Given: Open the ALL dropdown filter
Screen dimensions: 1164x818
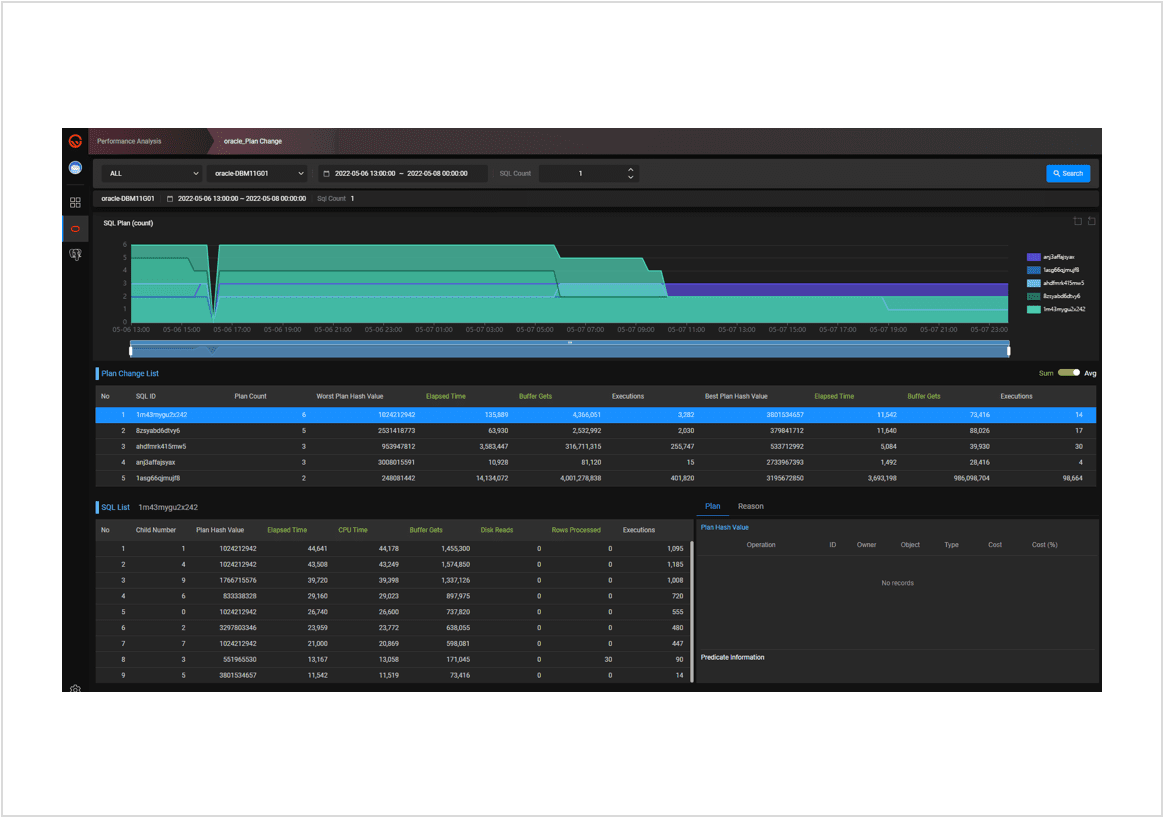Looking at the screenshot, I should 150,173.
